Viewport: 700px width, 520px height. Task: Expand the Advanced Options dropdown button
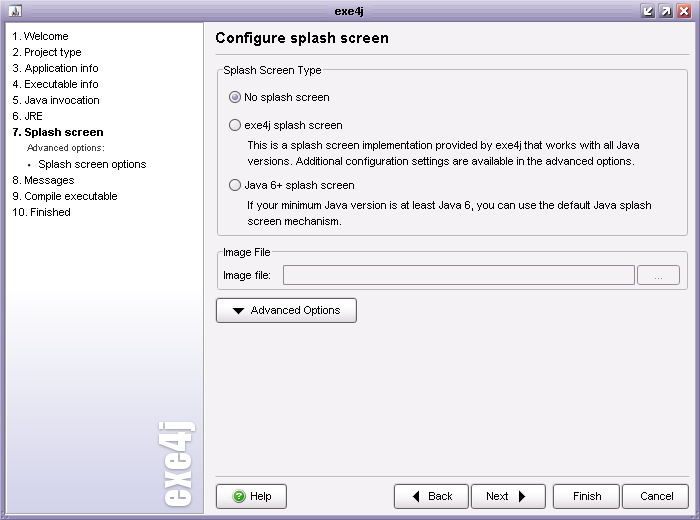click(286, 310)
